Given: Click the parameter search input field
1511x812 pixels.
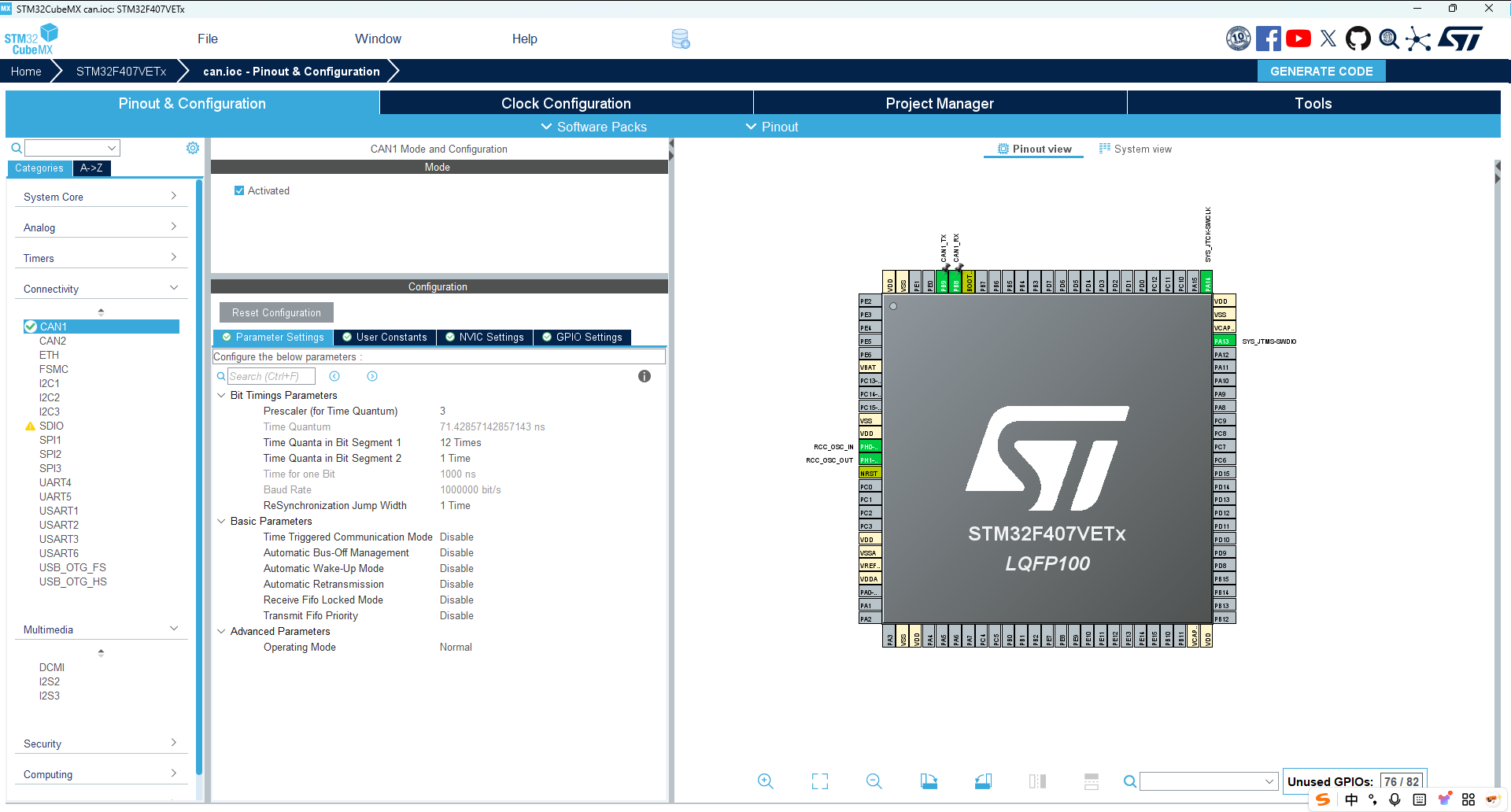Looking at the screenshot, I should click(272, 376).
